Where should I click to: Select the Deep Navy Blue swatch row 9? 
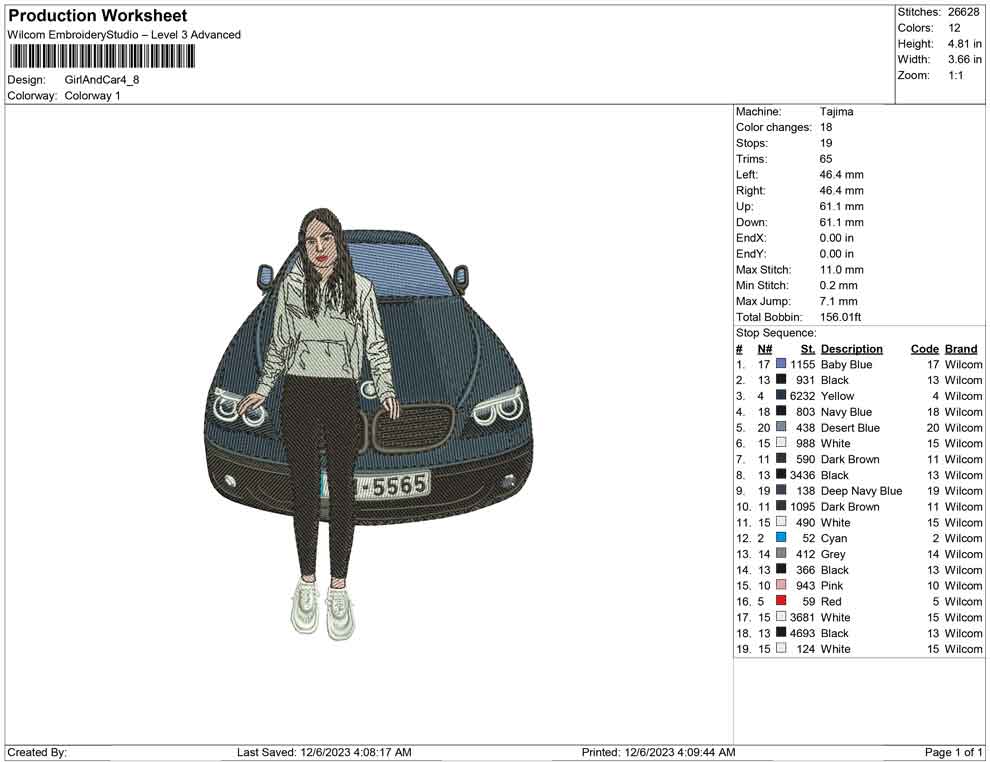pyautogui.click(x=779, y=491)
